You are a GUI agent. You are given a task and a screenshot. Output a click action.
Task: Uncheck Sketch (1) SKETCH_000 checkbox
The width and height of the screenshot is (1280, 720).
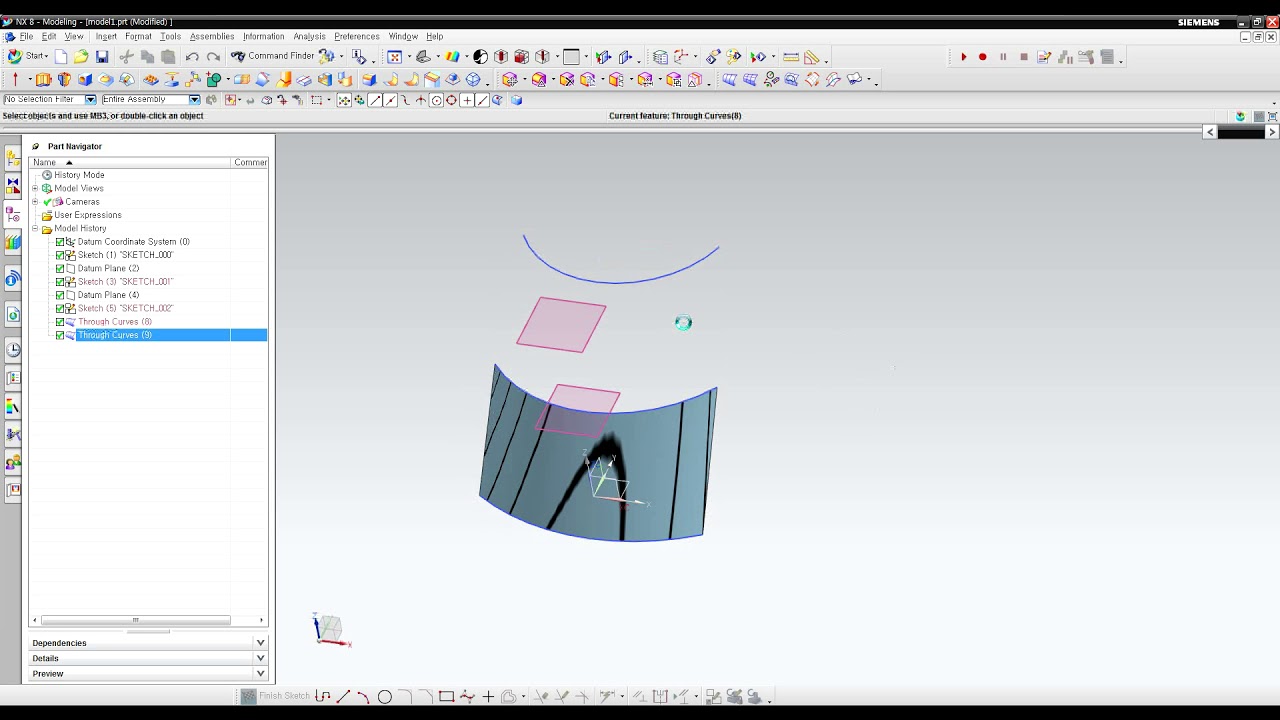pos(60,255)
